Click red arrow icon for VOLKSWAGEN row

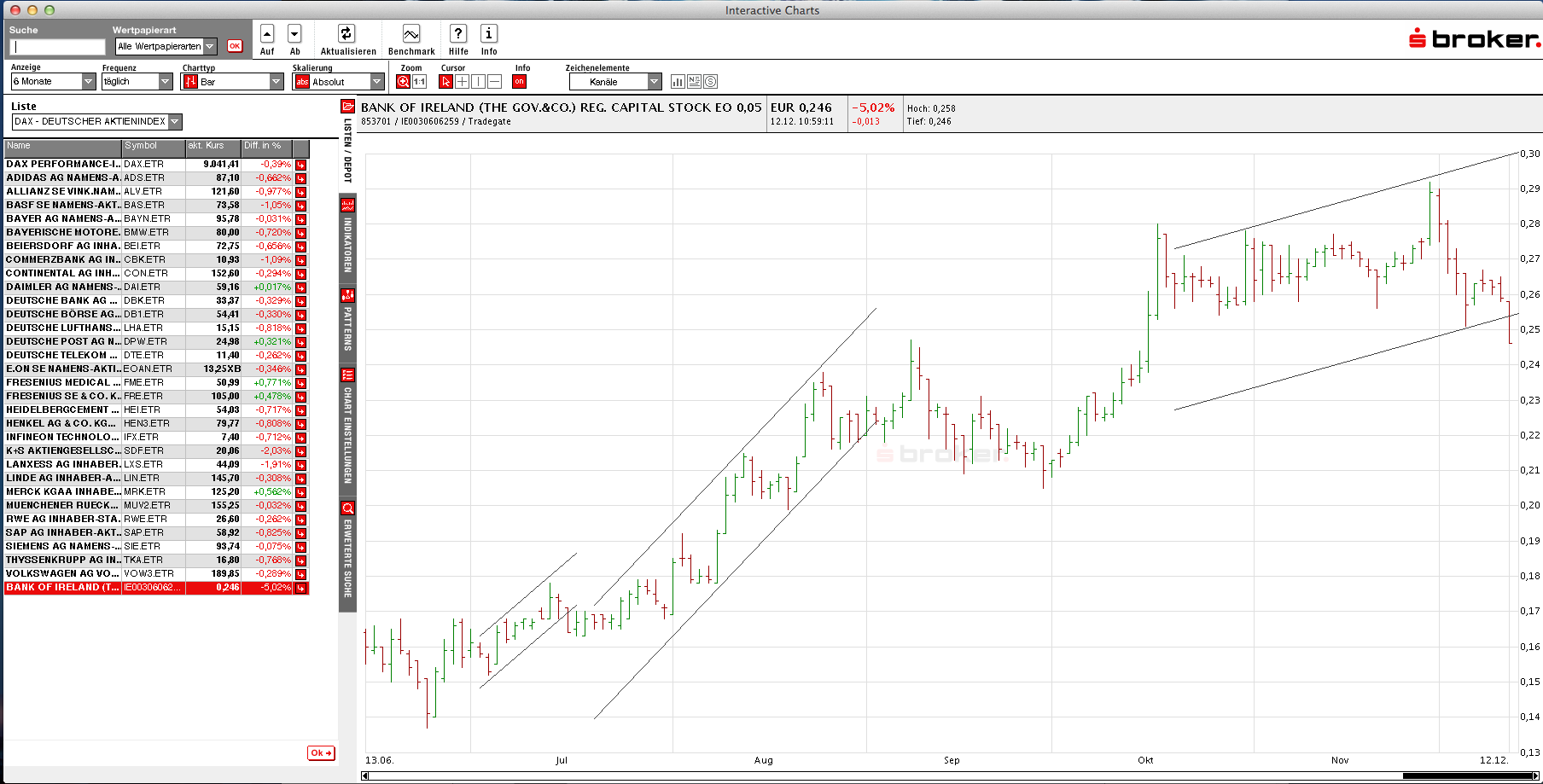(x=301, y=574)
